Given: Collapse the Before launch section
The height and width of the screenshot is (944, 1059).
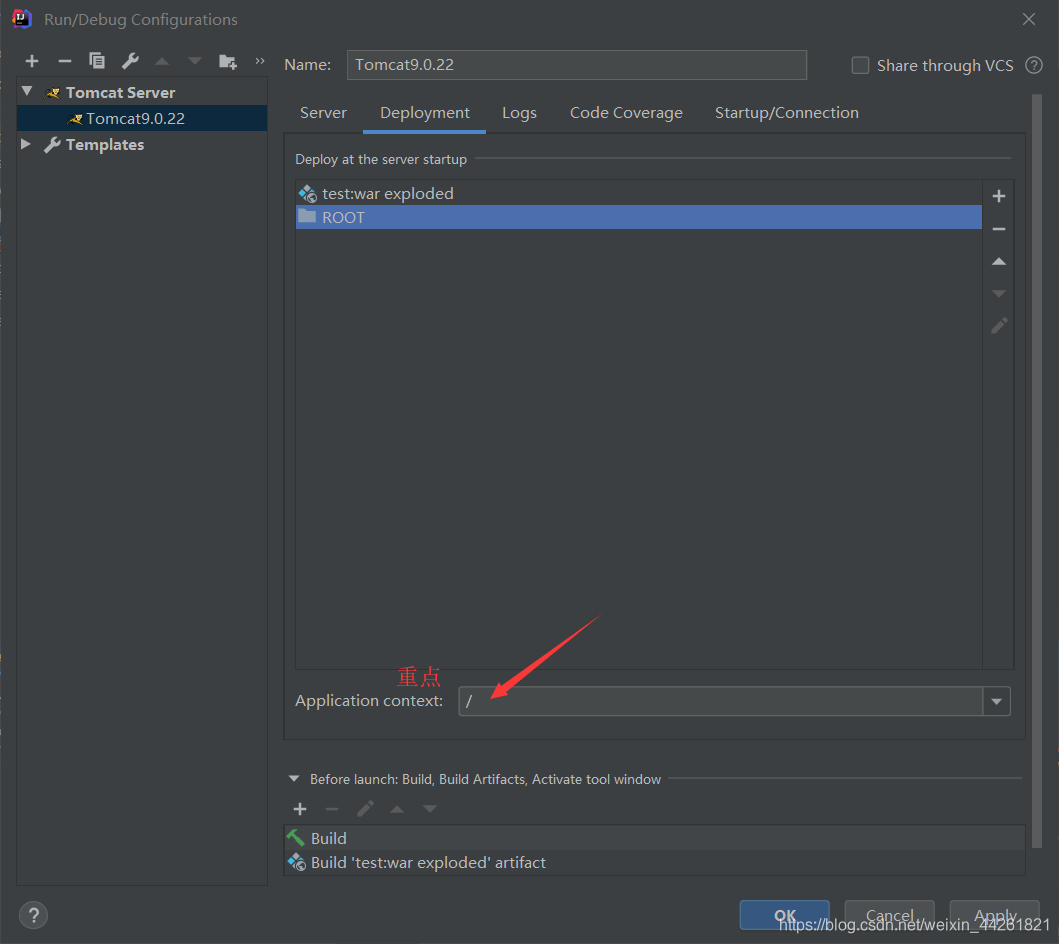Looking at the screenshot, I should [294, 779].
